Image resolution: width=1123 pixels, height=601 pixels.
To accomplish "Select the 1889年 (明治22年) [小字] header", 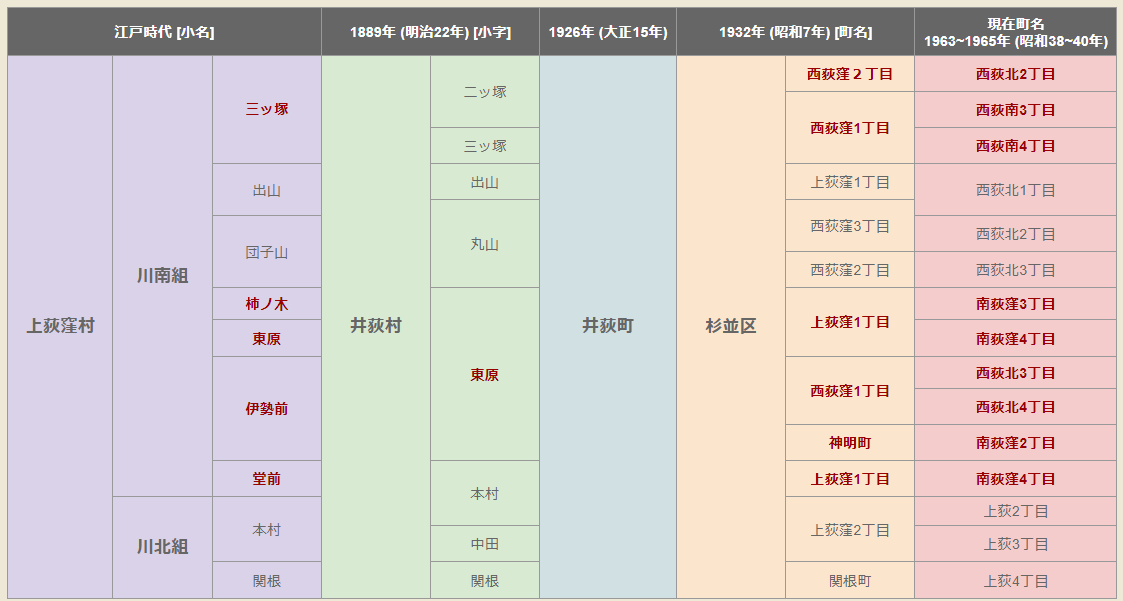I will tap(430, 32).
